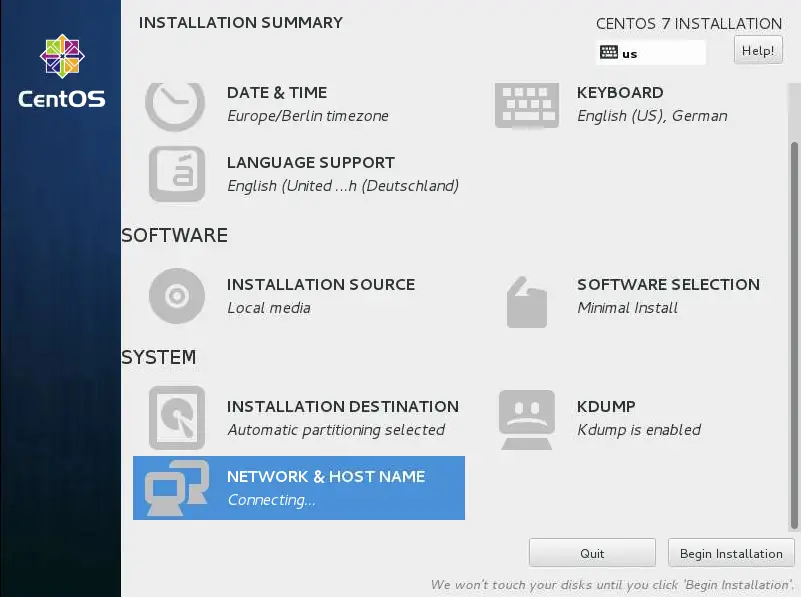Image resolution: width=801 pixels, height=597 pixels.
Task: Click the keyboard layout icon next to us
Action: [x=608, y=52]
